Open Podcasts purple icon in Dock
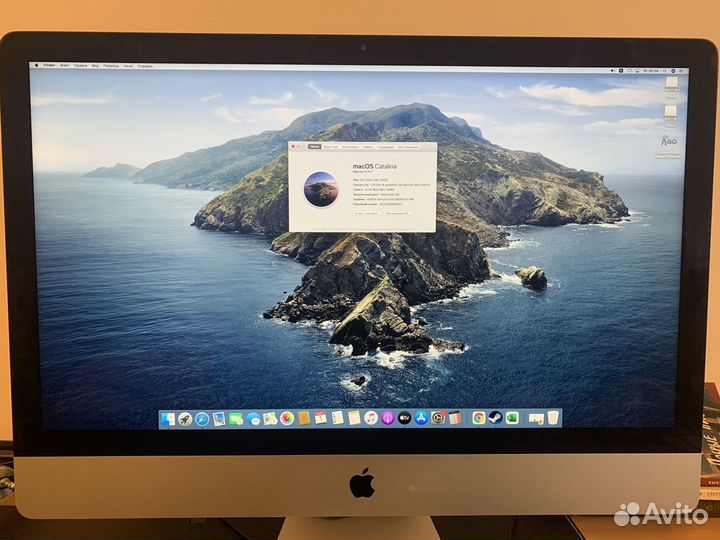 (x=388, y=418)
